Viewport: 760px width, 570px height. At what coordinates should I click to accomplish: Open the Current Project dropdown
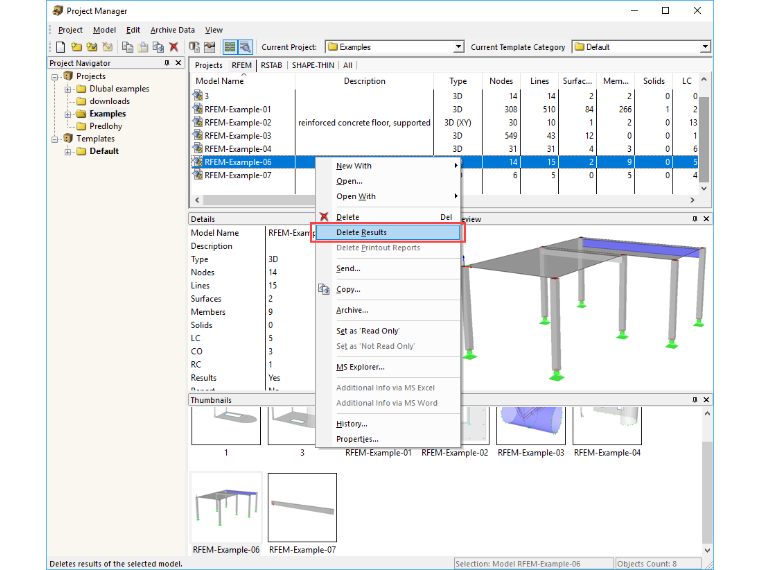pyautogui.click(x=458, y=47)
